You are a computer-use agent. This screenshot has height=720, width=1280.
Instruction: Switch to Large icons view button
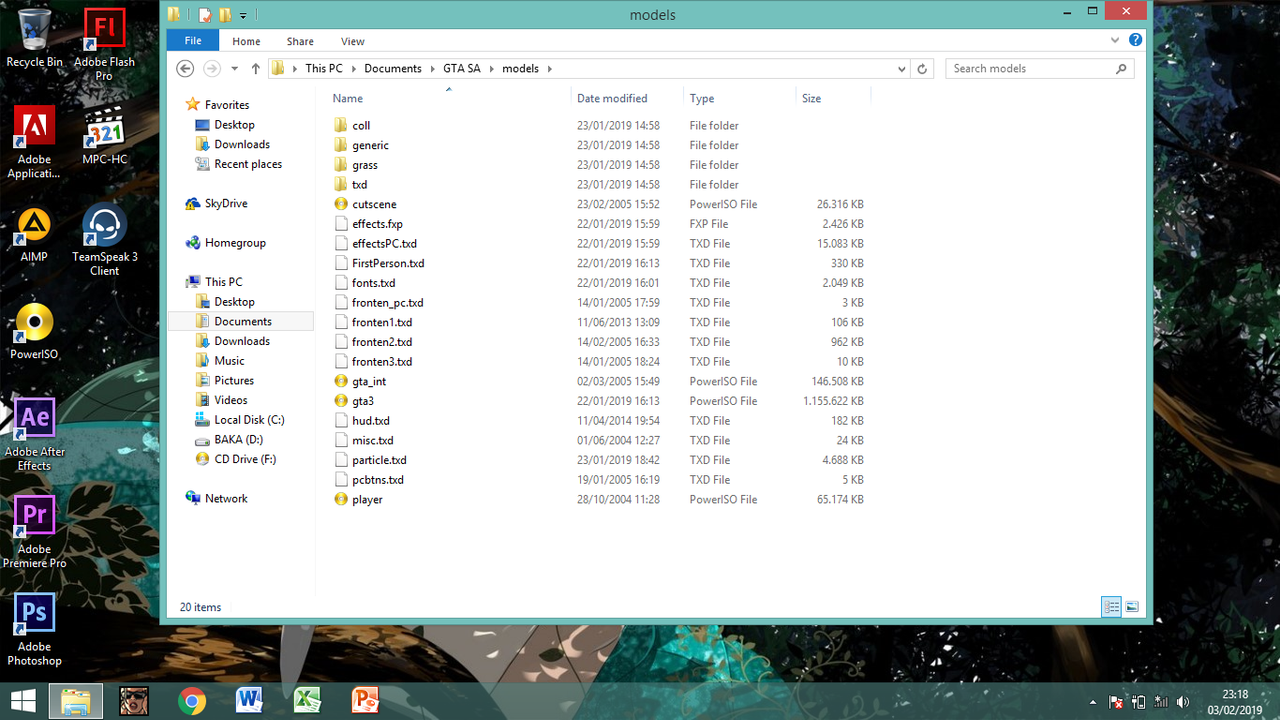pyautogui.click(x=1132, y=607)
